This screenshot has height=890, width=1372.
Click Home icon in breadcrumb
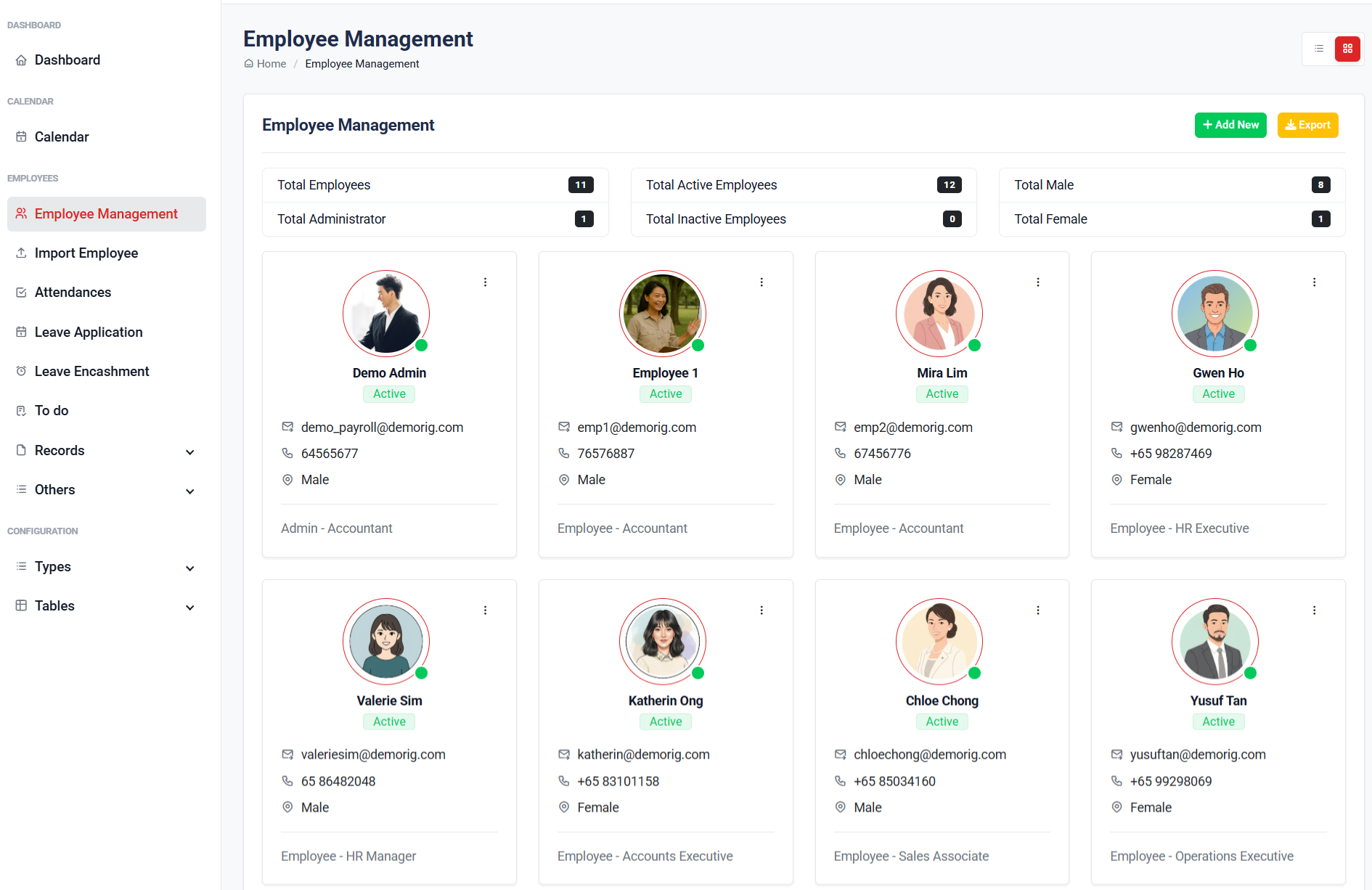249,64
